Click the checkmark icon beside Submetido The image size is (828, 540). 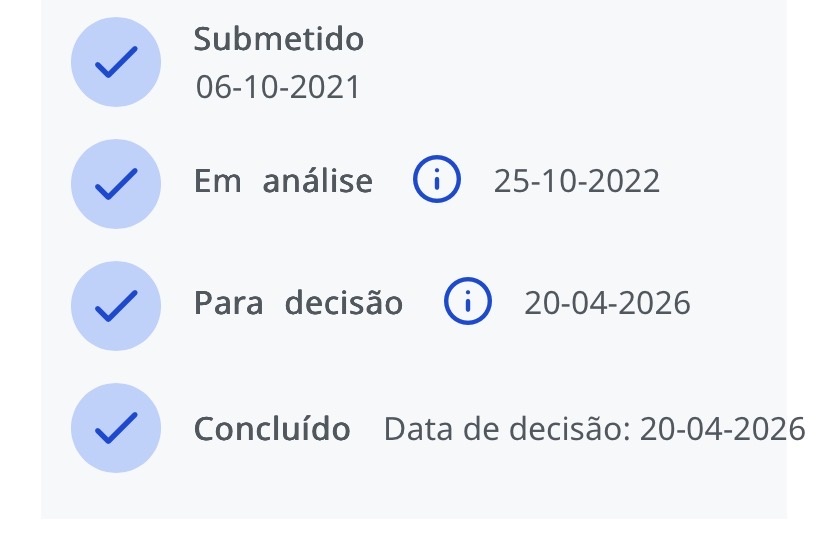click(116, 62)
